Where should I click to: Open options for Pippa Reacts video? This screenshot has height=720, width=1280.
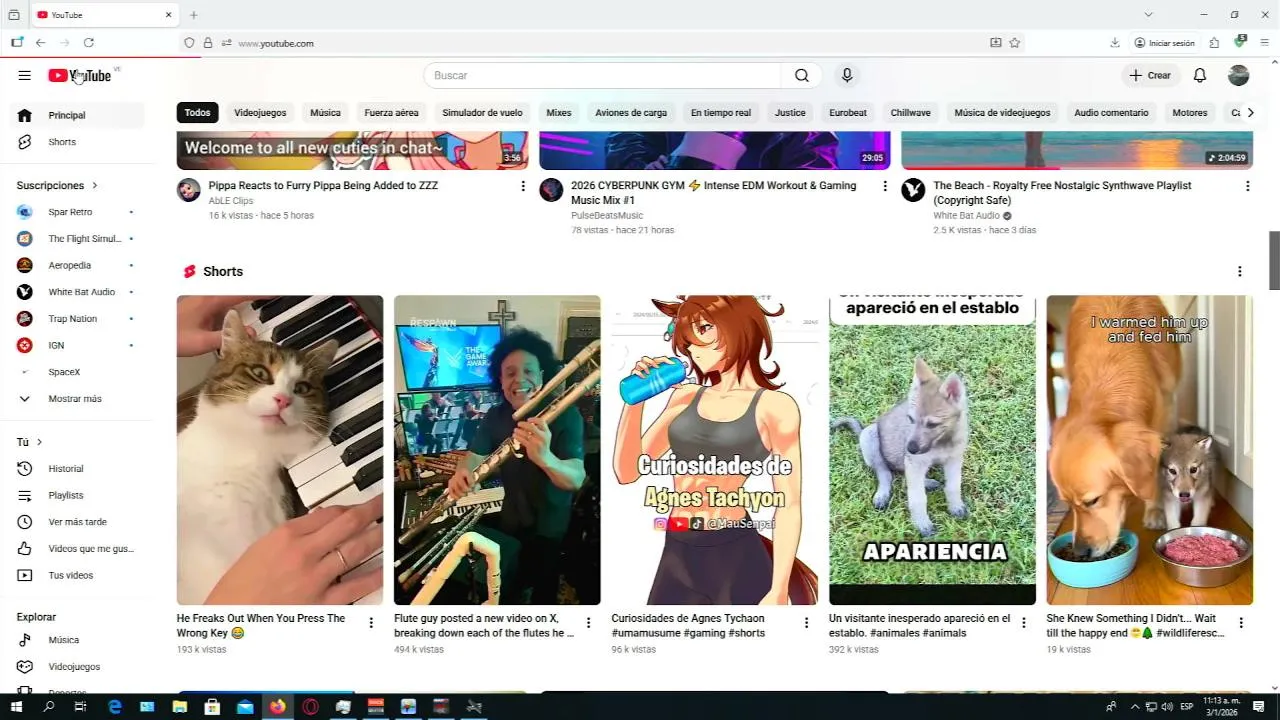click(x=523, y=186)
